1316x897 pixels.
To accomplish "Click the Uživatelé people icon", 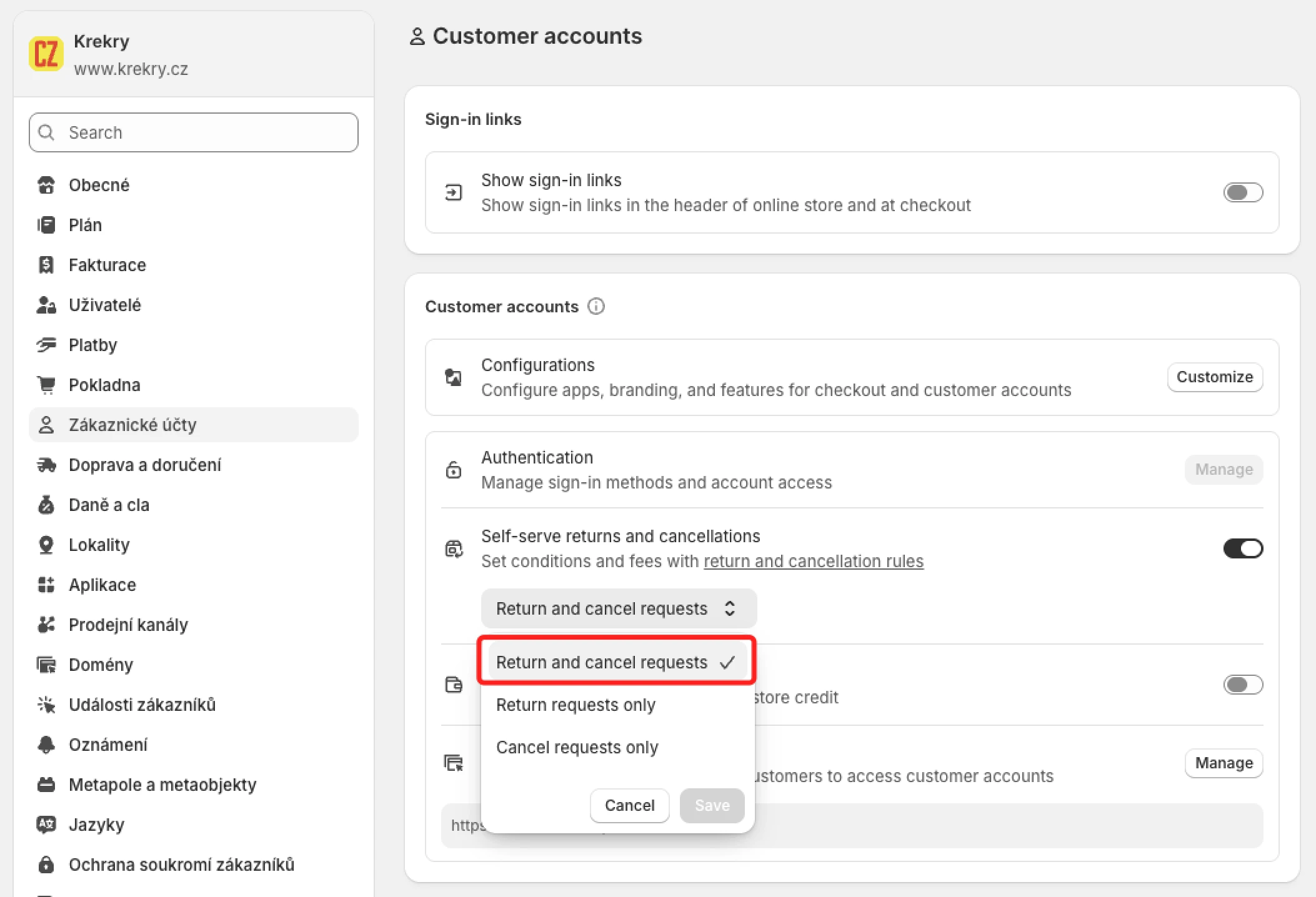I will point(46,305).
